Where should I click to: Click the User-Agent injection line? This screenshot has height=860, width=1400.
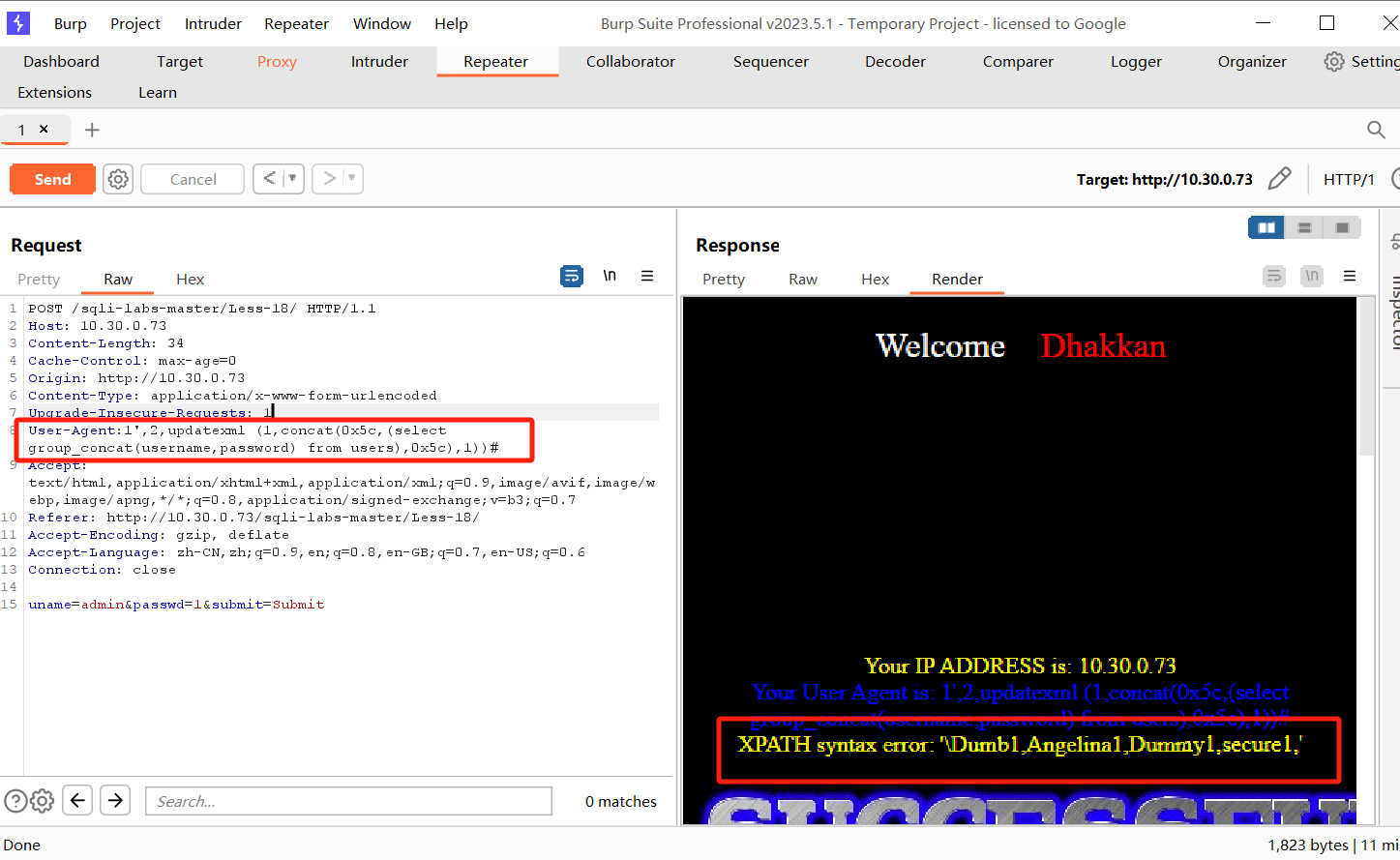tap(261, 438)
